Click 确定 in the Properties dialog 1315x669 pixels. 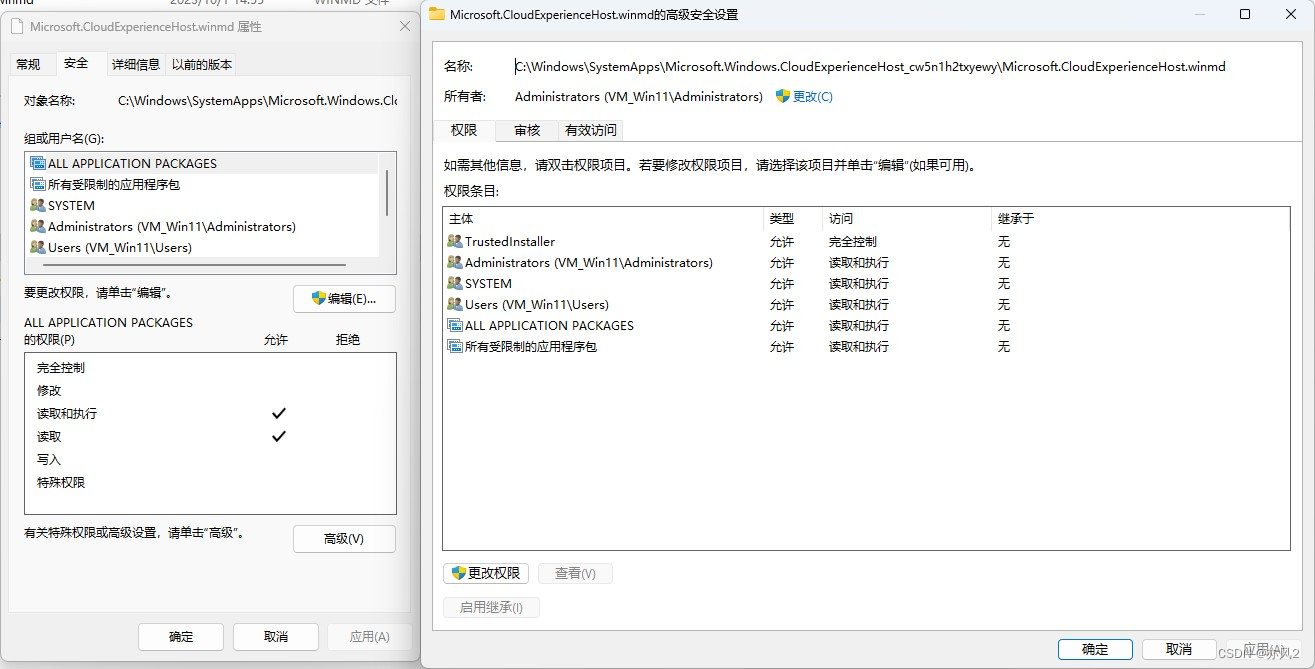point(181,636)
